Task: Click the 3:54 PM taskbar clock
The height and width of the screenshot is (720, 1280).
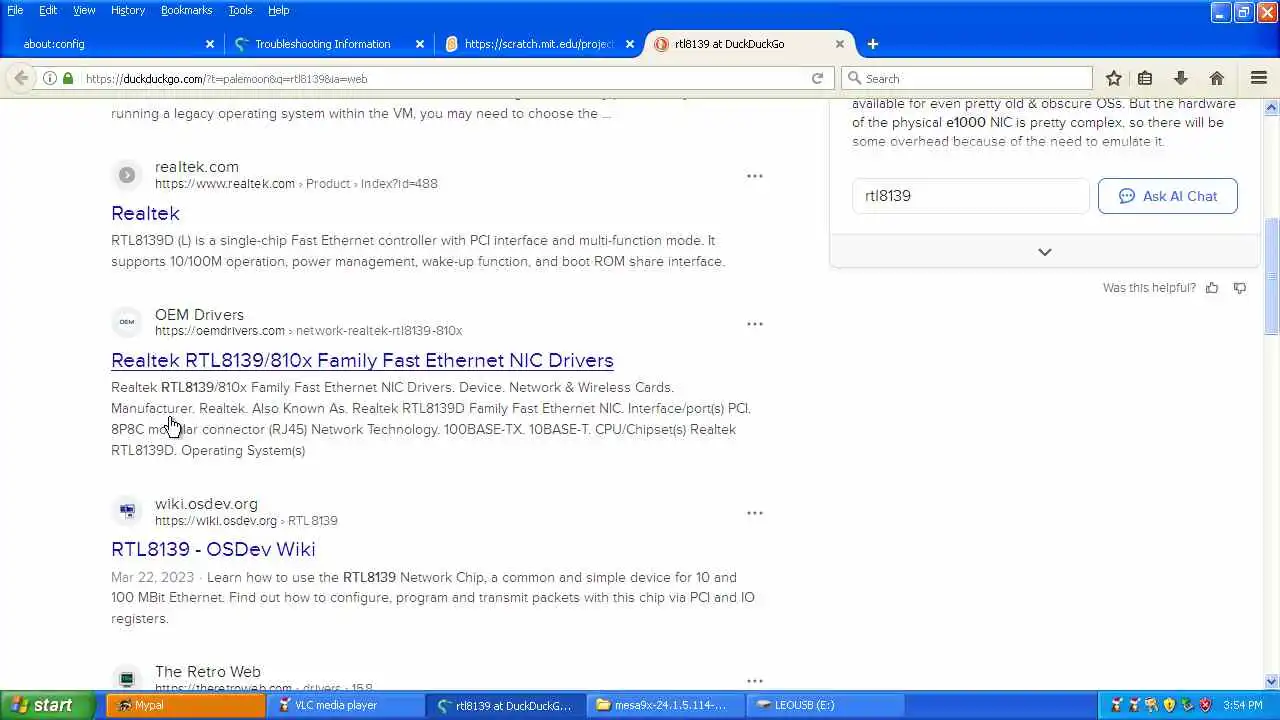Action: point(1242,705)
